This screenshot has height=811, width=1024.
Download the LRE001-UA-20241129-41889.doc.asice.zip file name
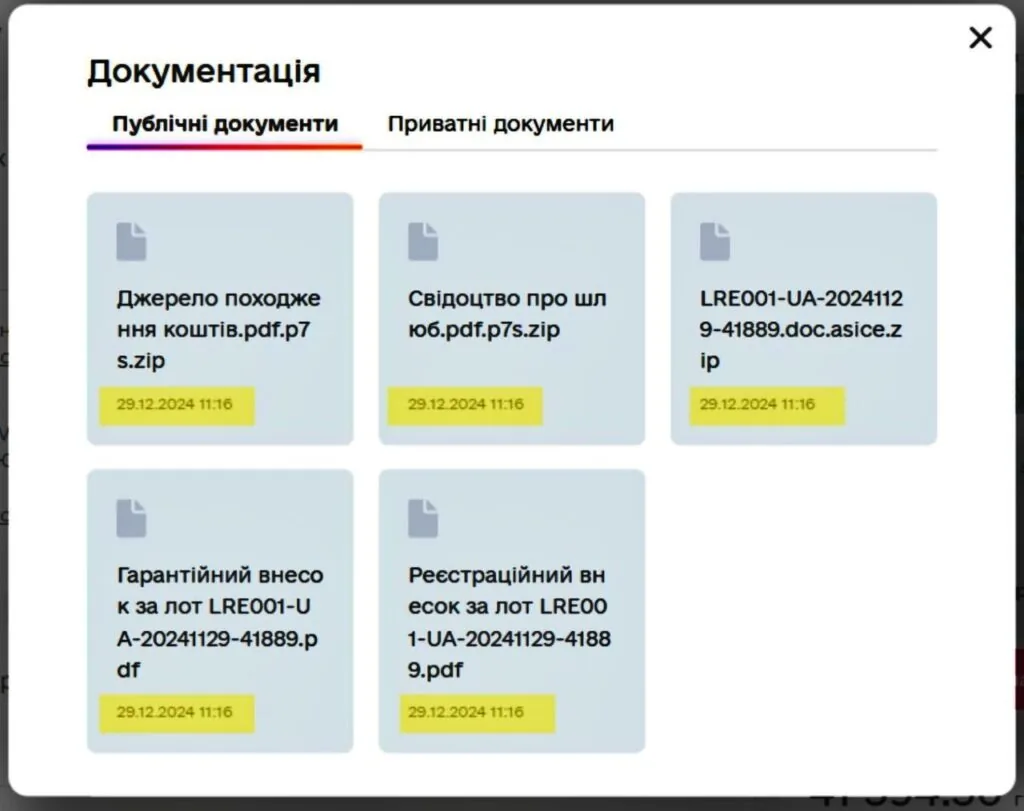[802, 330]
